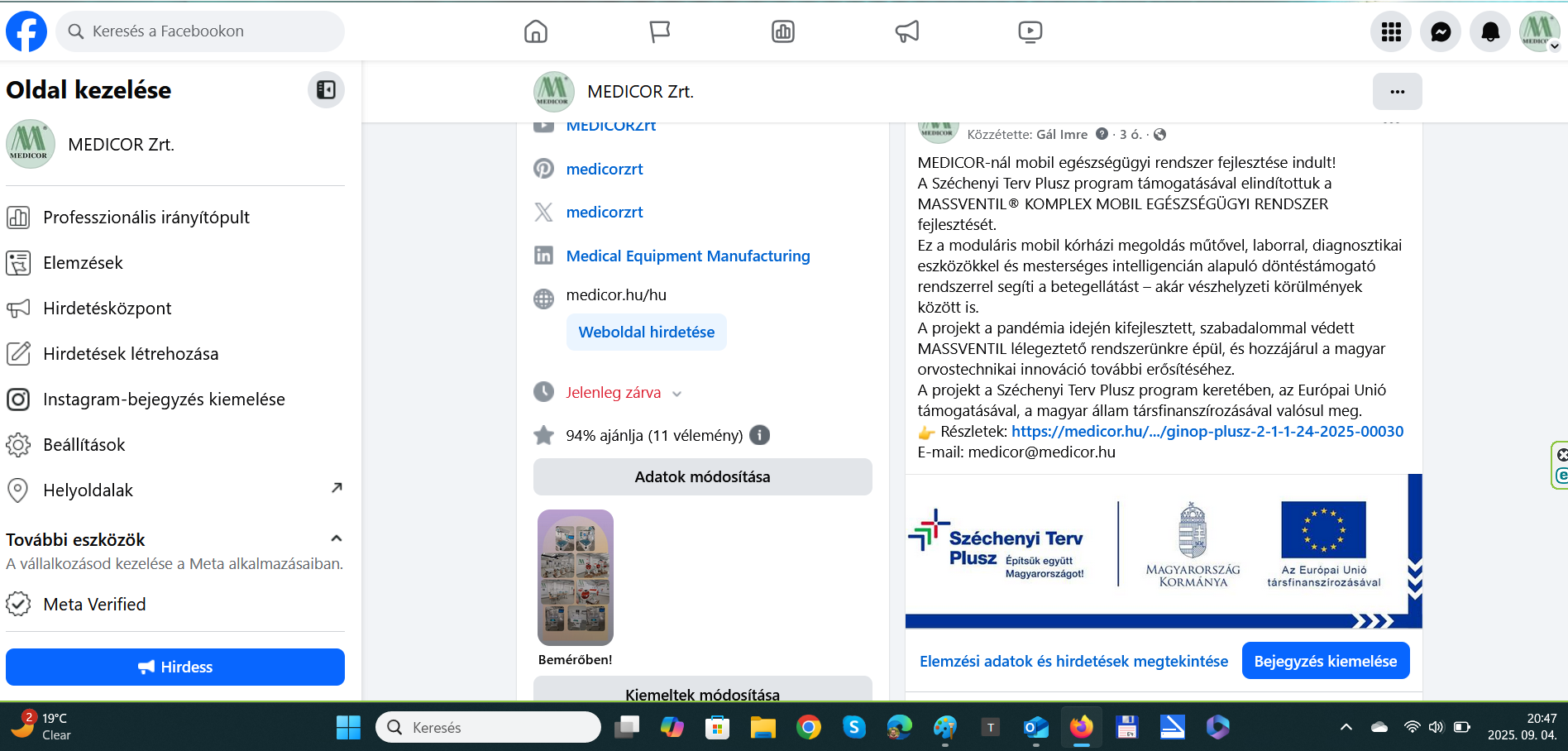The width and height of the screenshot is (1568, 751).
Task: Collapse the Oldal kezelése sidebar
Action: [326, 90]
